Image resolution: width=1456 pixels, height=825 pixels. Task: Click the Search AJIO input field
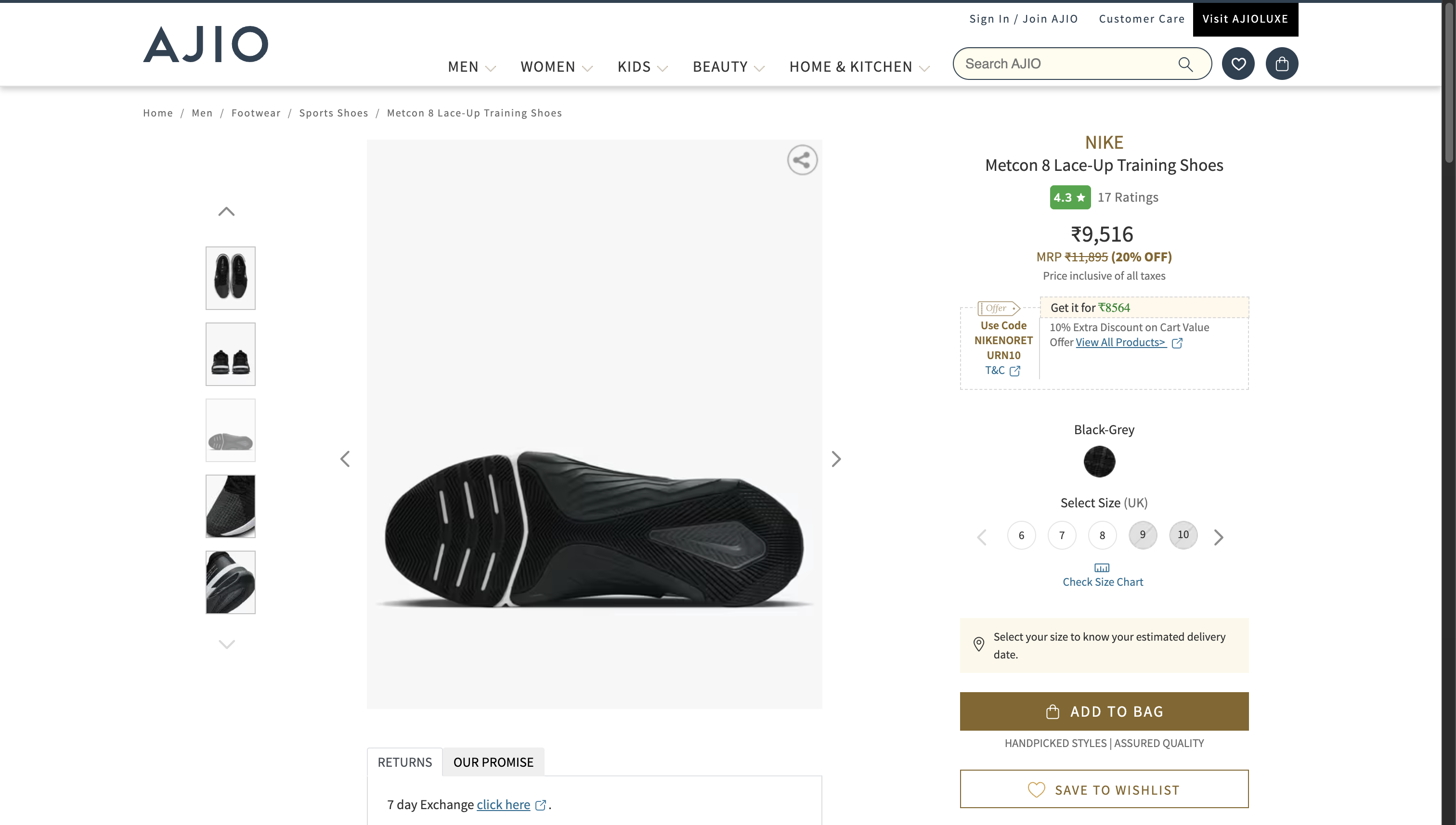[x=1068, y=64]
